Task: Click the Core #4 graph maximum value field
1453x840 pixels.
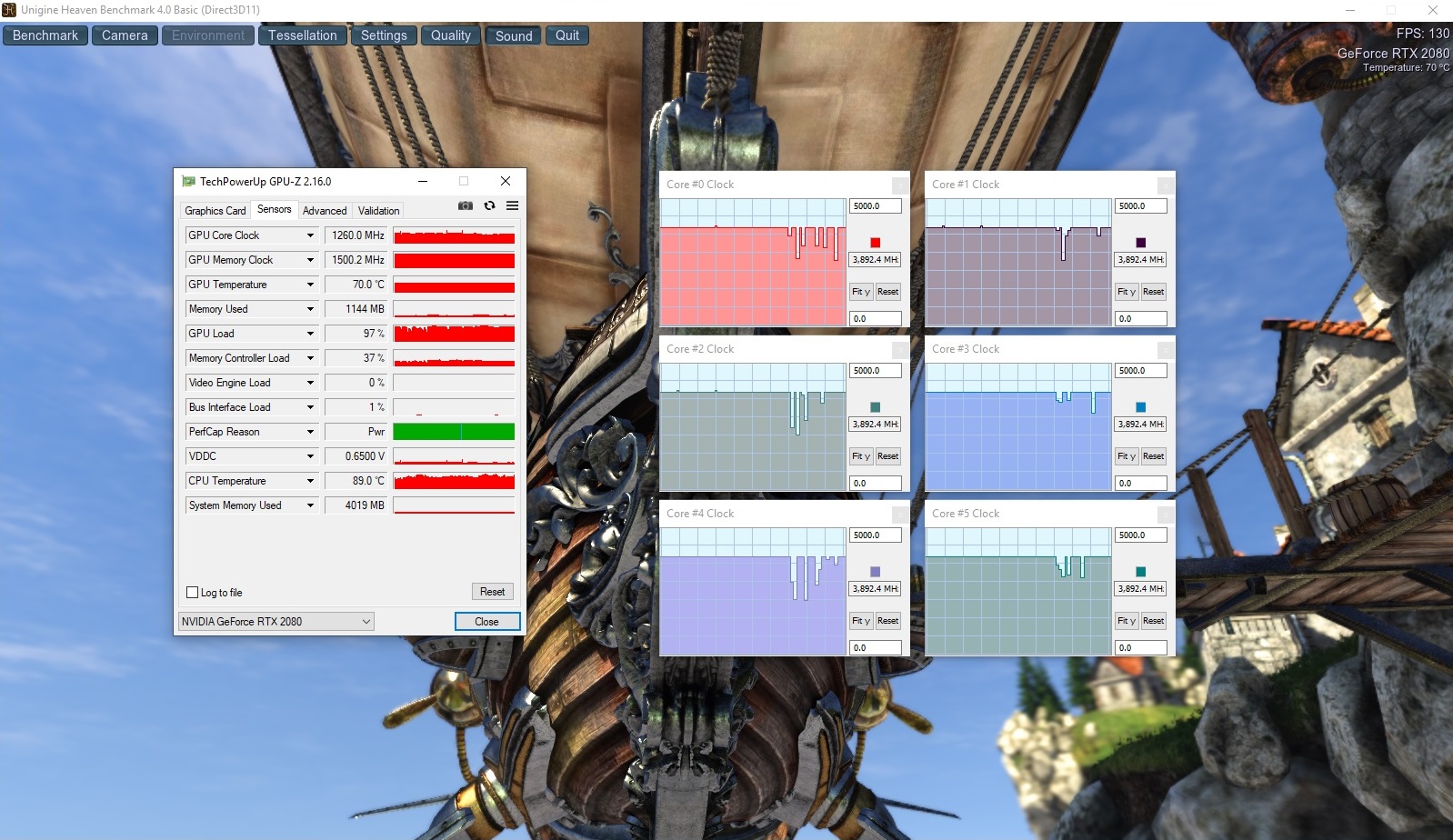Action: (876, 535)
